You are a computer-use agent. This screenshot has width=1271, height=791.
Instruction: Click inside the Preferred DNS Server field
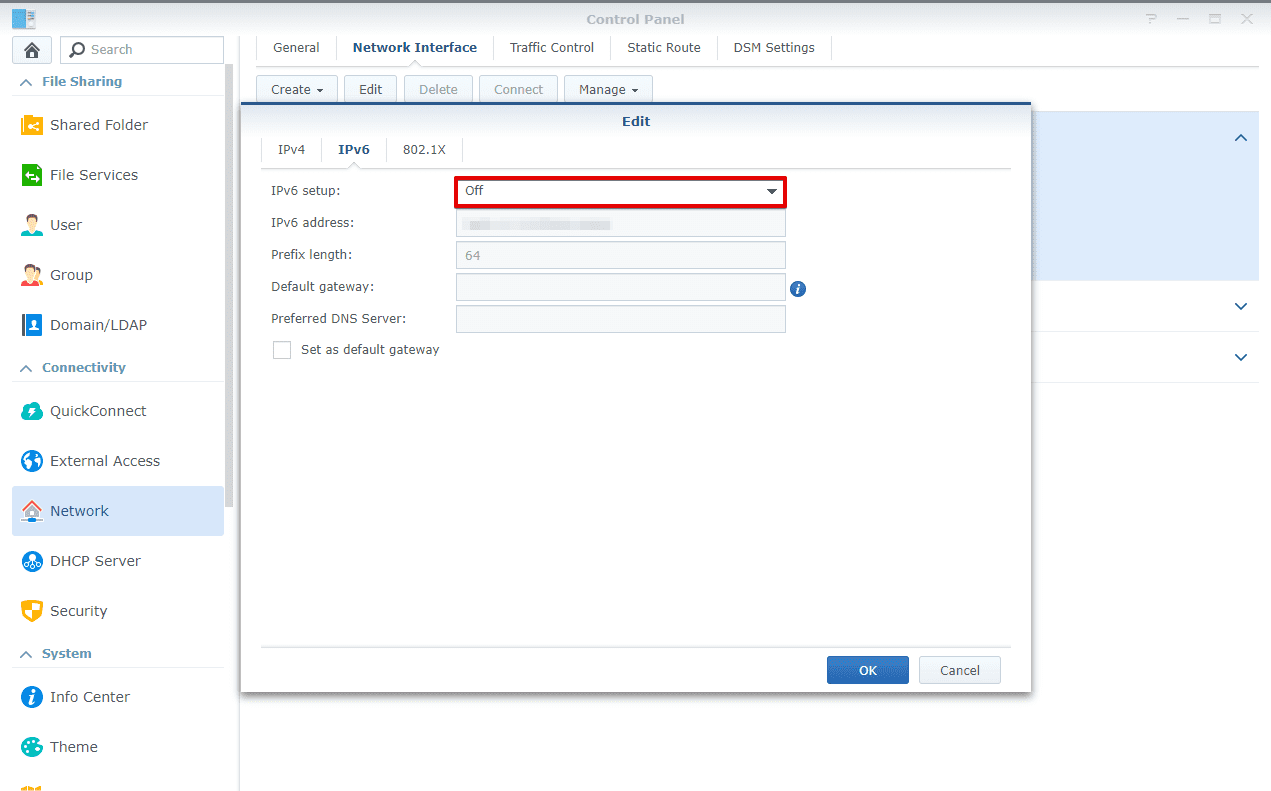pyautogui.click(x=620, y=319)
